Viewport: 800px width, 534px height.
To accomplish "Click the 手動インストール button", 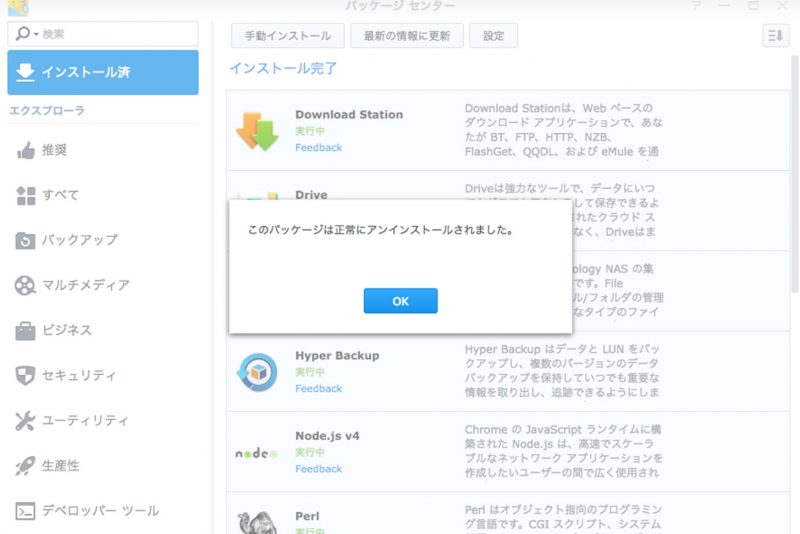I will [x=288, y=36].
